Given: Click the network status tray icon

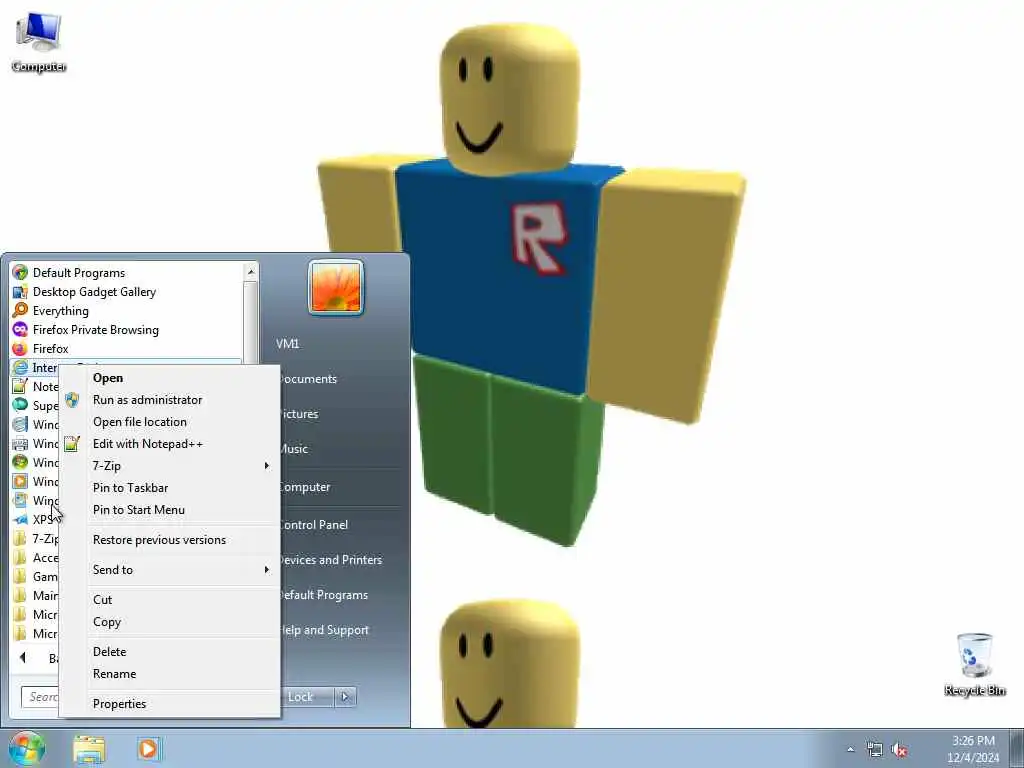Looking at the screenshot, I should 874,750.
